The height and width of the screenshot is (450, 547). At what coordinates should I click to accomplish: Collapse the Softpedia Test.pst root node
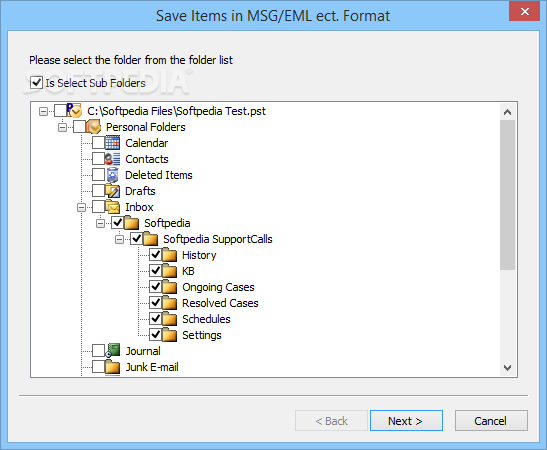[x=43, y=112]
